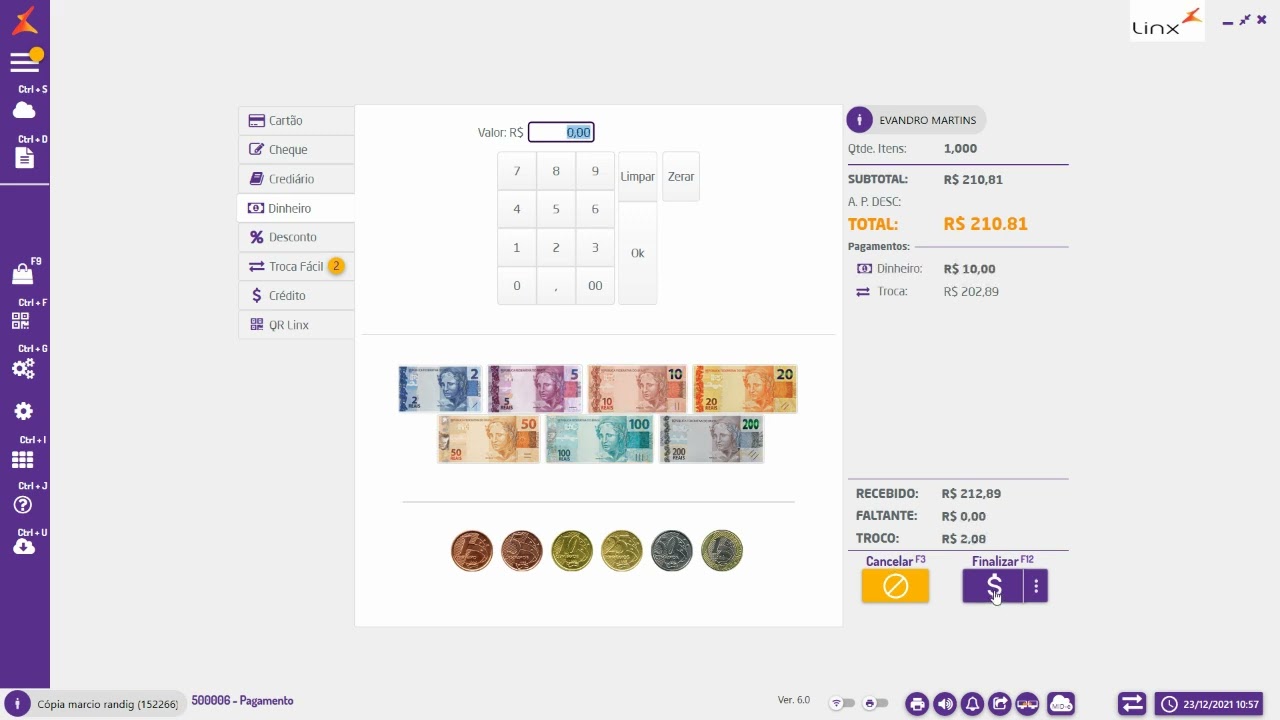Click the double-gears icon (Ctrl+G)
This screenshot has height=720, width=1280.
coord(23,368)
